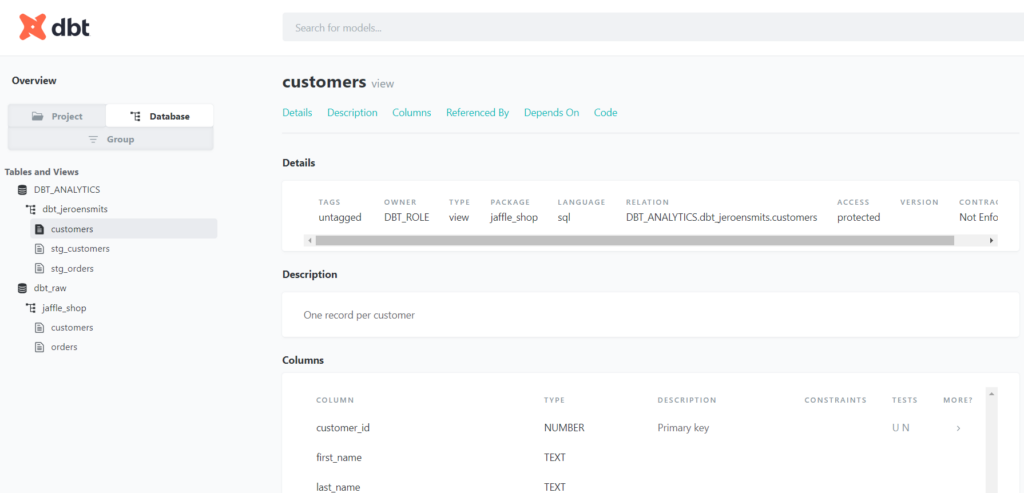
Task: Jump to the Depends On section link
Action: pyautogui.click(x=551, y=112)
